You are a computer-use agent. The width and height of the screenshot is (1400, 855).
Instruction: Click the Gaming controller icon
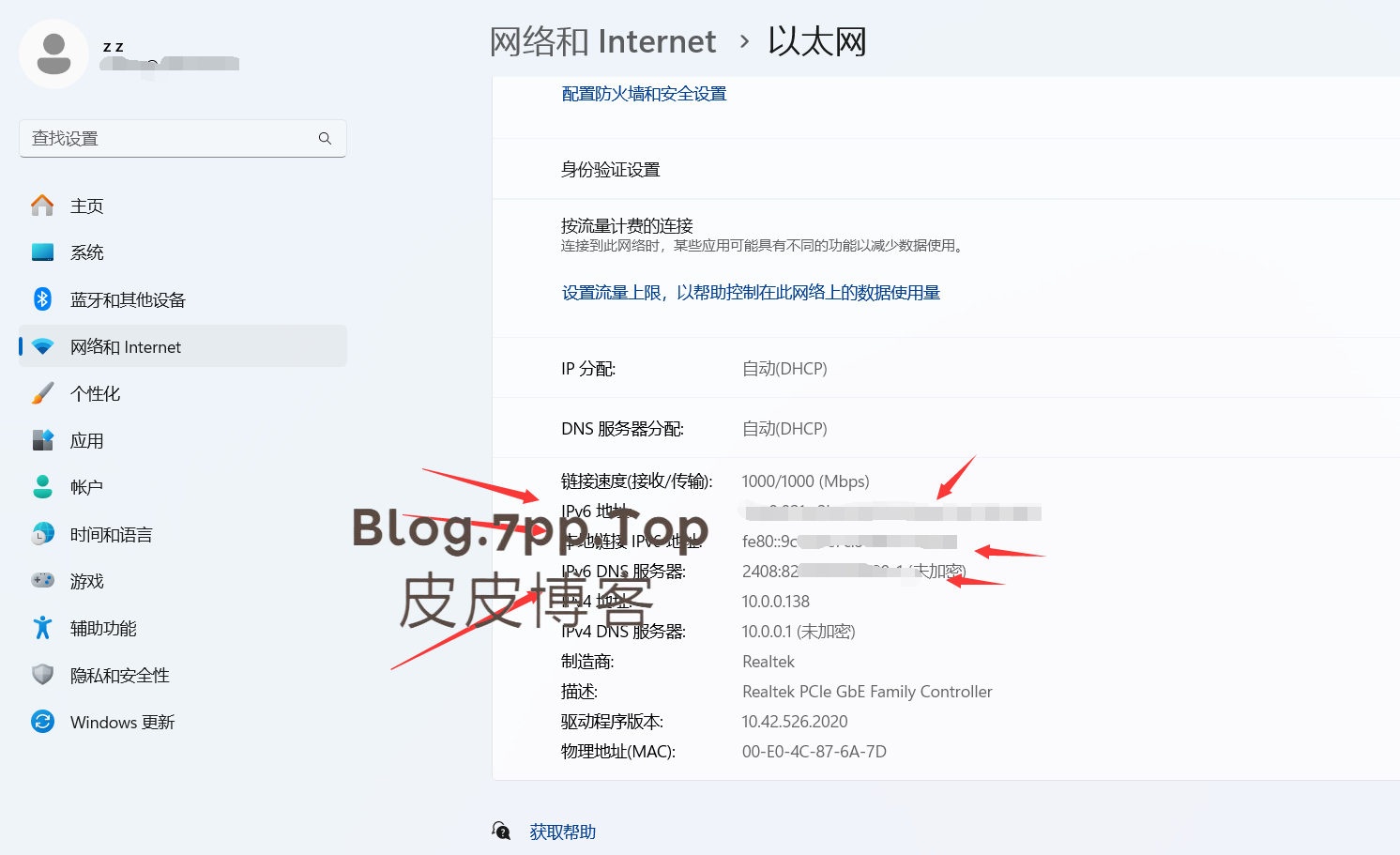(42, 581)
